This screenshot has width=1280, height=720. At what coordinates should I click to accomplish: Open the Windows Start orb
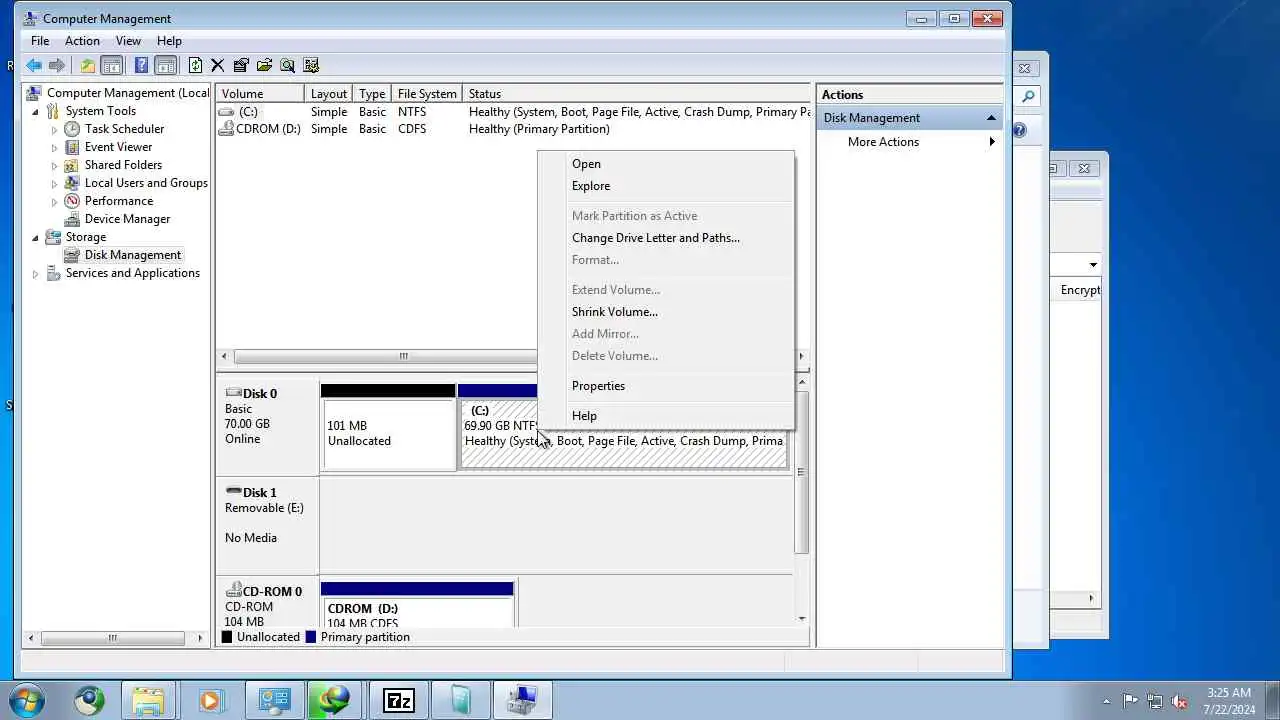(25, 700)
